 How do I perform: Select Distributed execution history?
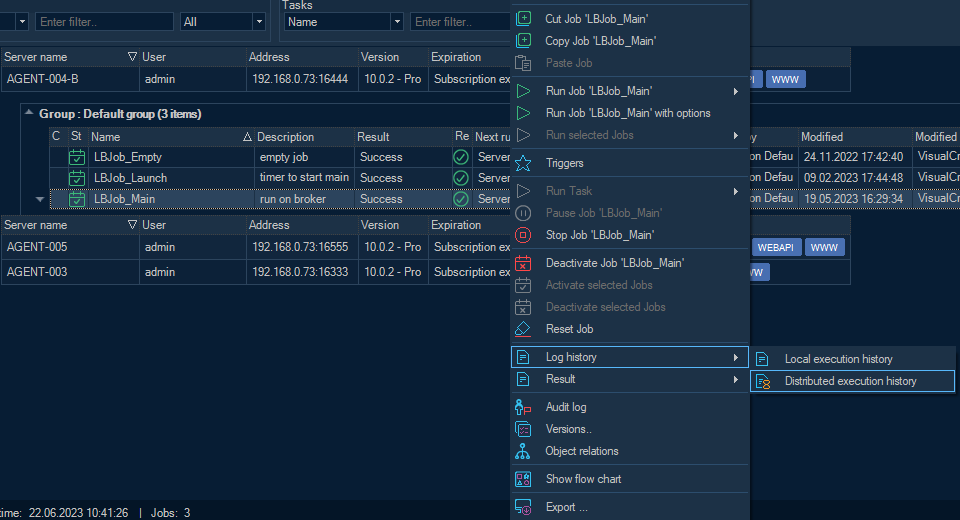pos(850,381)
